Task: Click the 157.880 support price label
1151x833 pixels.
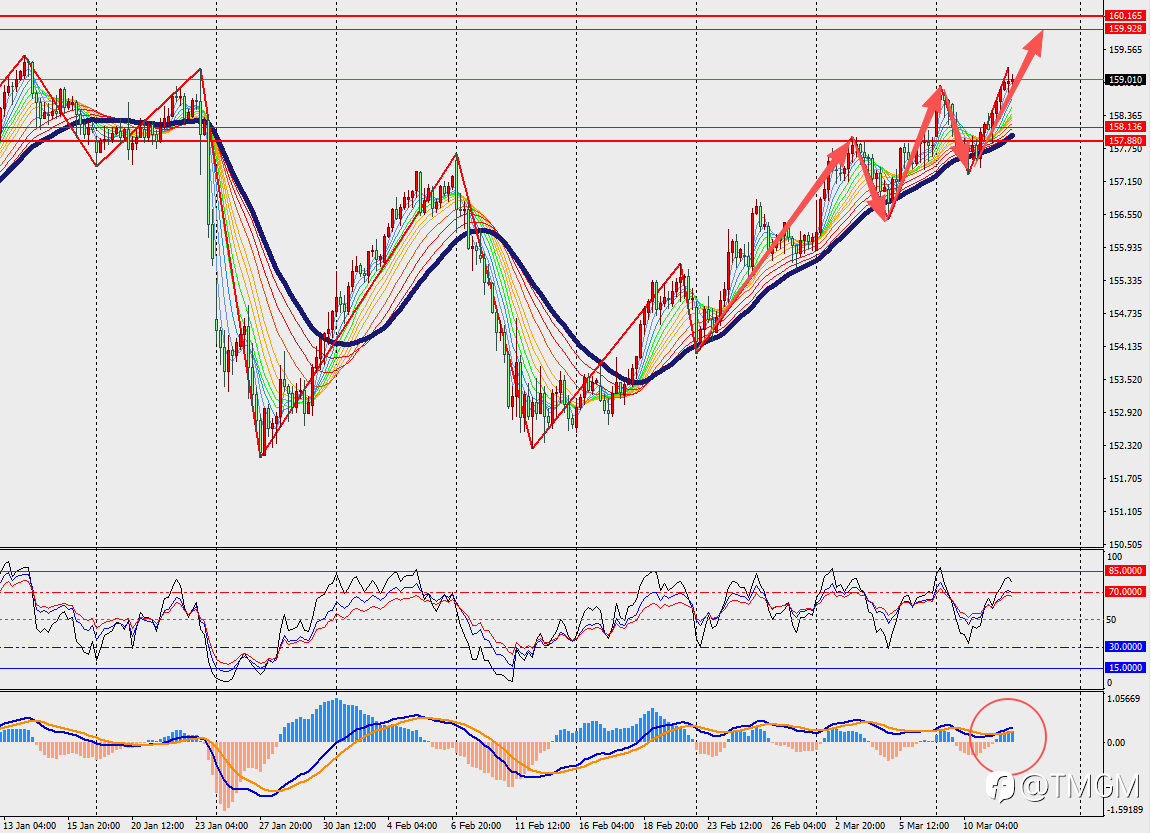Action: coord(1125,140)
